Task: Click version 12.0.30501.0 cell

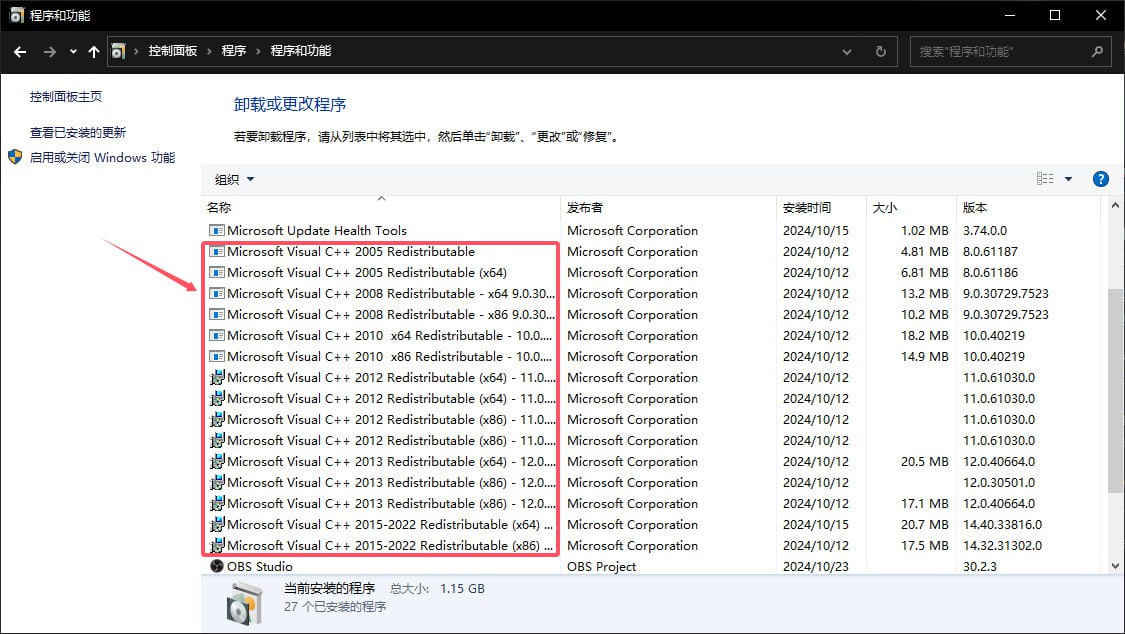Action: pos(999,483)
